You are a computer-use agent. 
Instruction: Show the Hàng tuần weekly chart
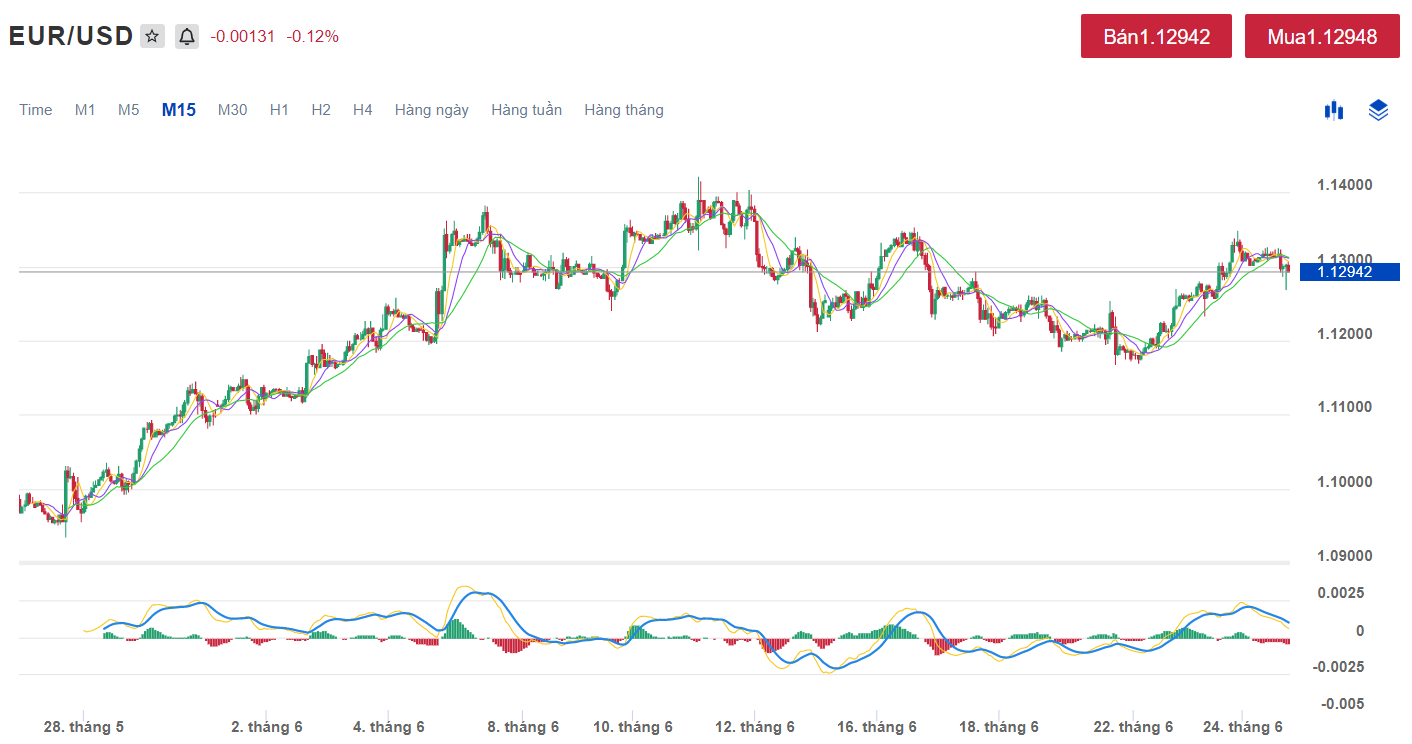click(526, 110)
